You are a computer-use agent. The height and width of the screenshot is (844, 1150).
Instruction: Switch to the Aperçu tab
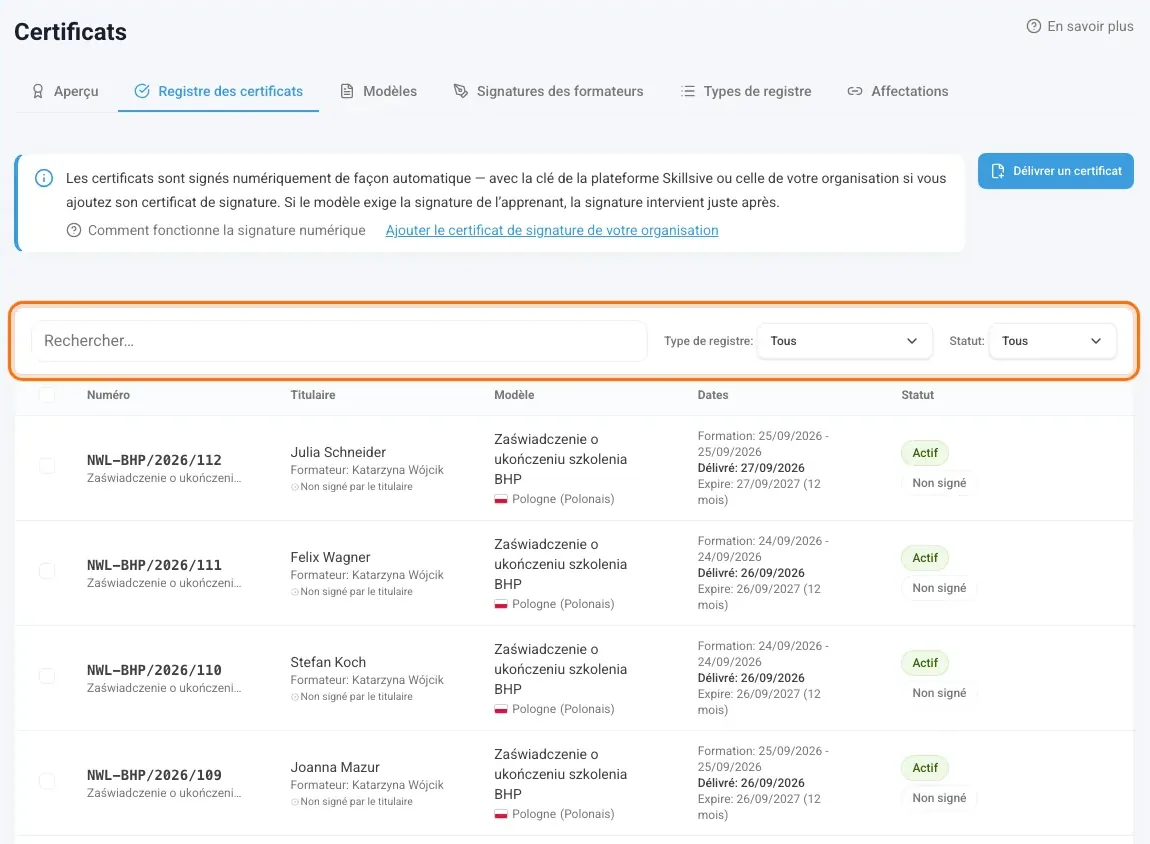pos(65,91)
